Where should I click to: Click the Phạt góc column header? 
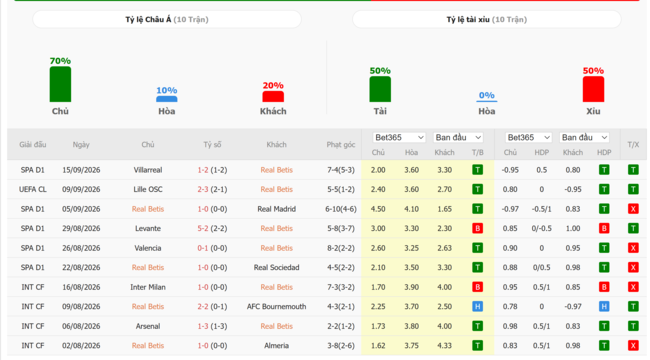pos(341,145)
